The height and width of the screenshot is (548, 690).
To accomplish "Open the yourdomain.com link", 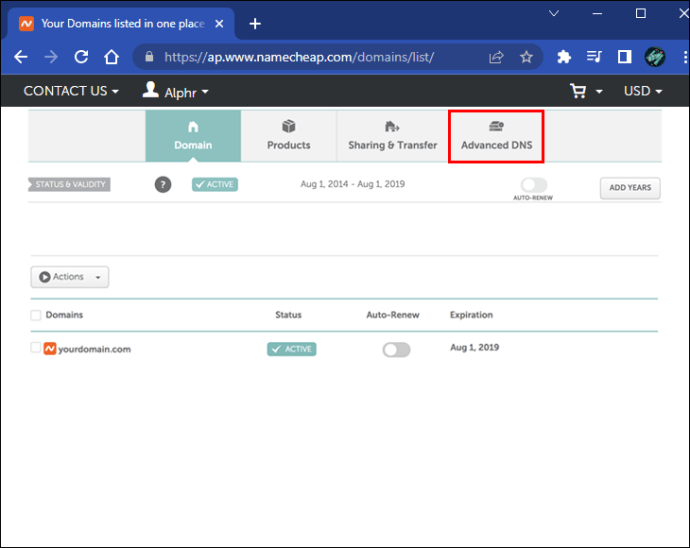I will click(95, 349).
